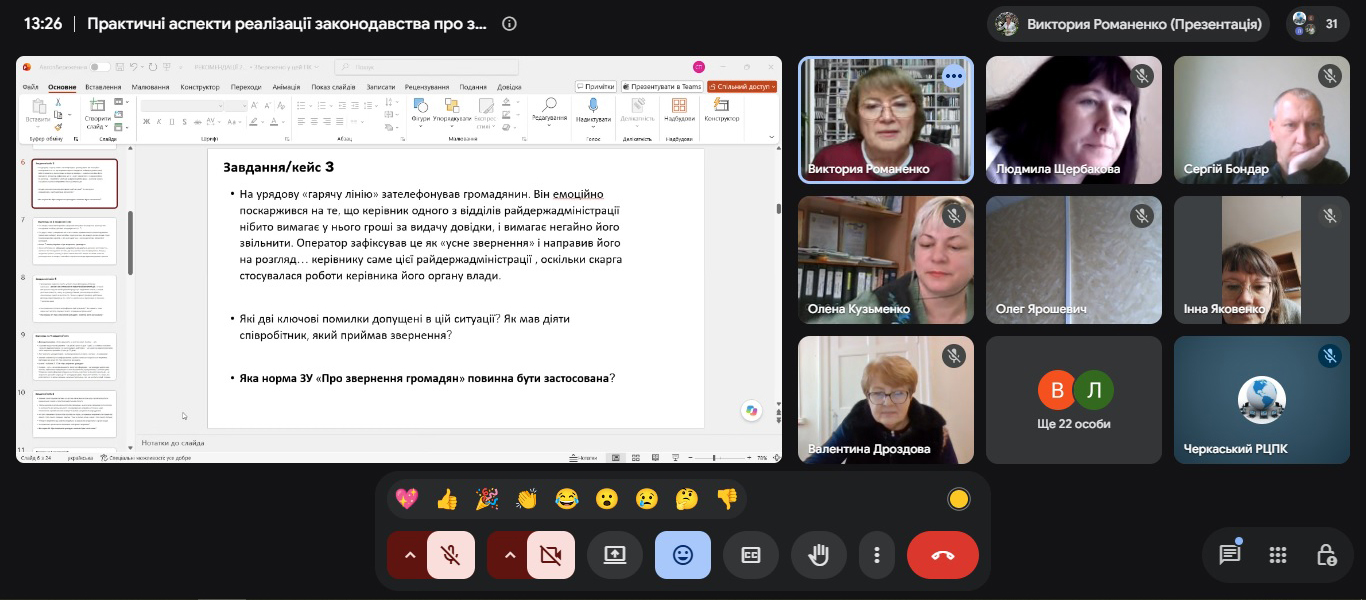The height and width of the screenshot is (600, 1366).
Task: Expand camera video settings arrow
Action: [508, 555]
